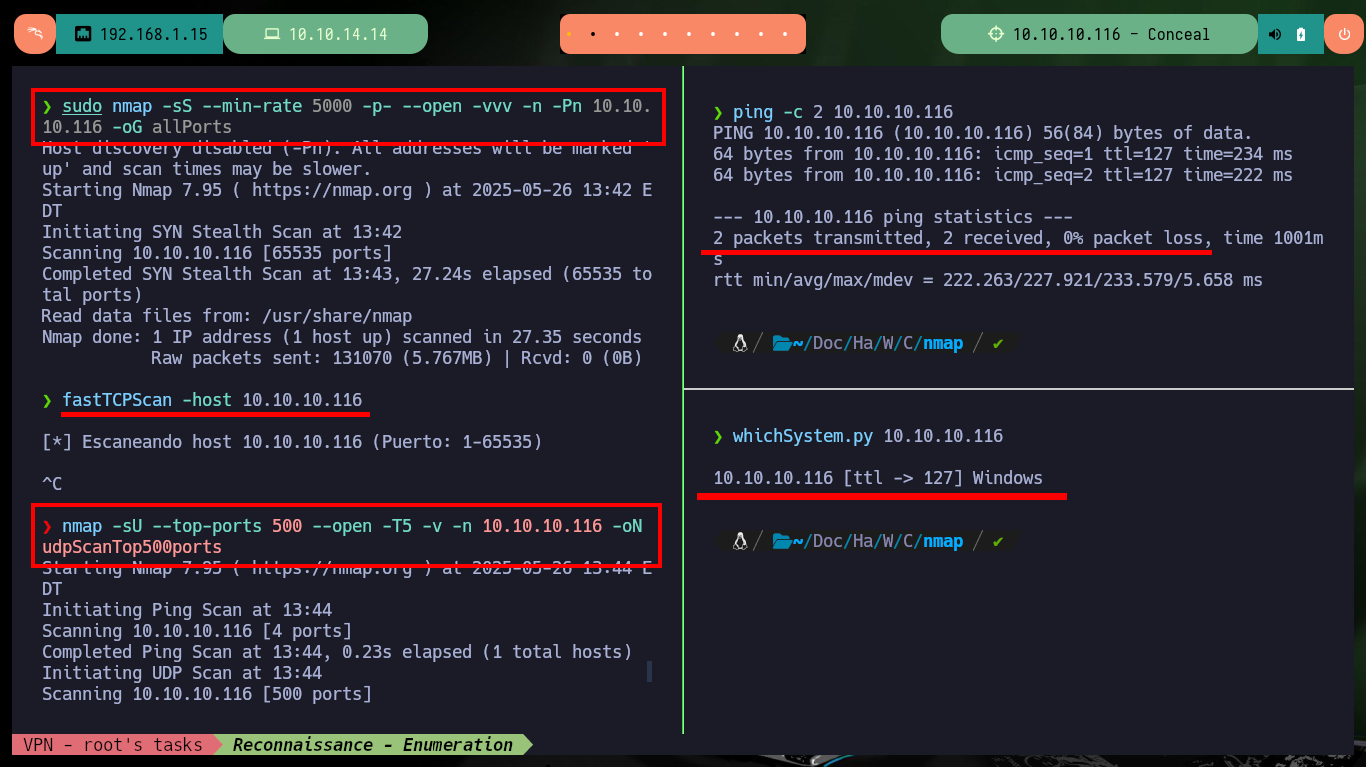Click 'Scanning 10.10.10.116 [65535 ports]' line
This screenshot has width=1366, height=767.
click(217, 253)
